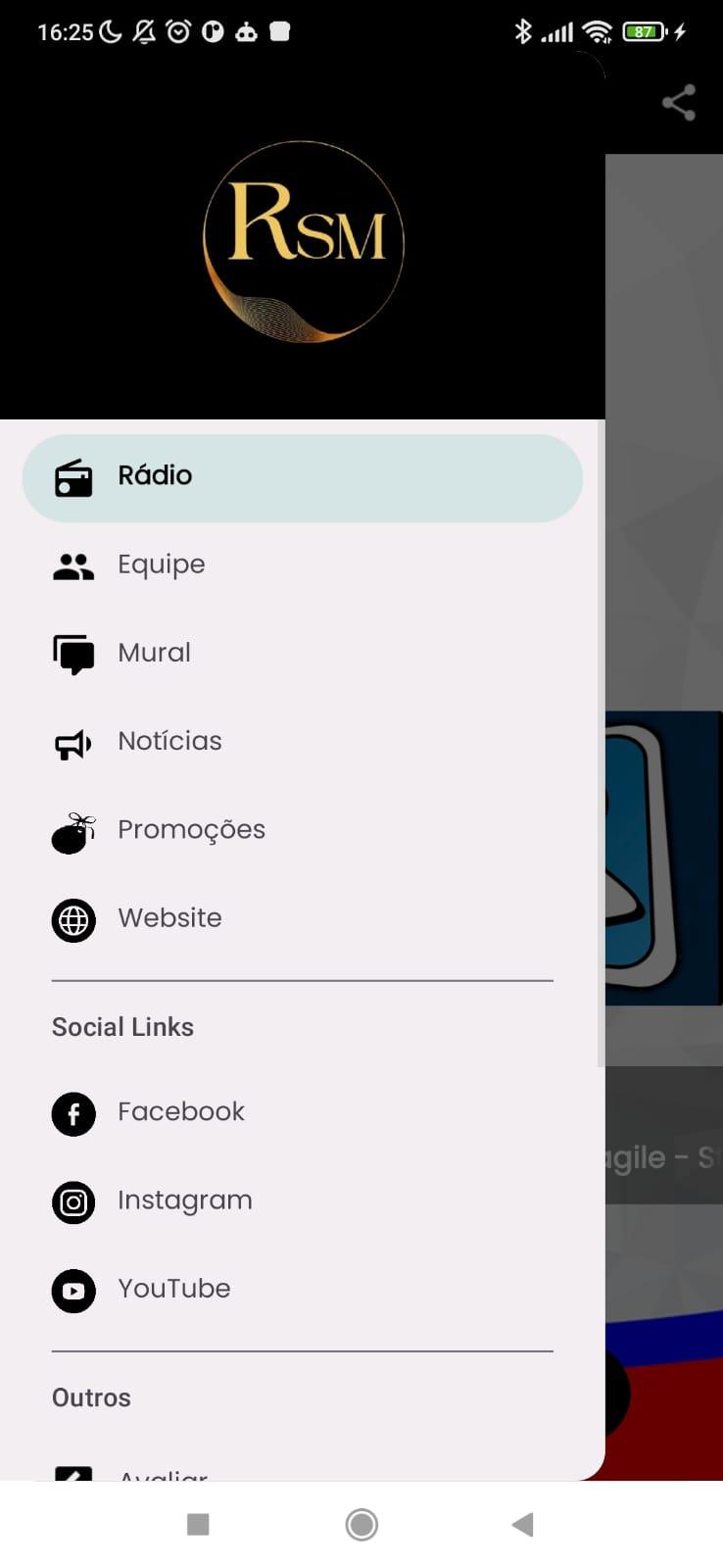The image size is (723, 1568).
Task: Open the Equipe people icon
Action: click(x=73, y=566)
